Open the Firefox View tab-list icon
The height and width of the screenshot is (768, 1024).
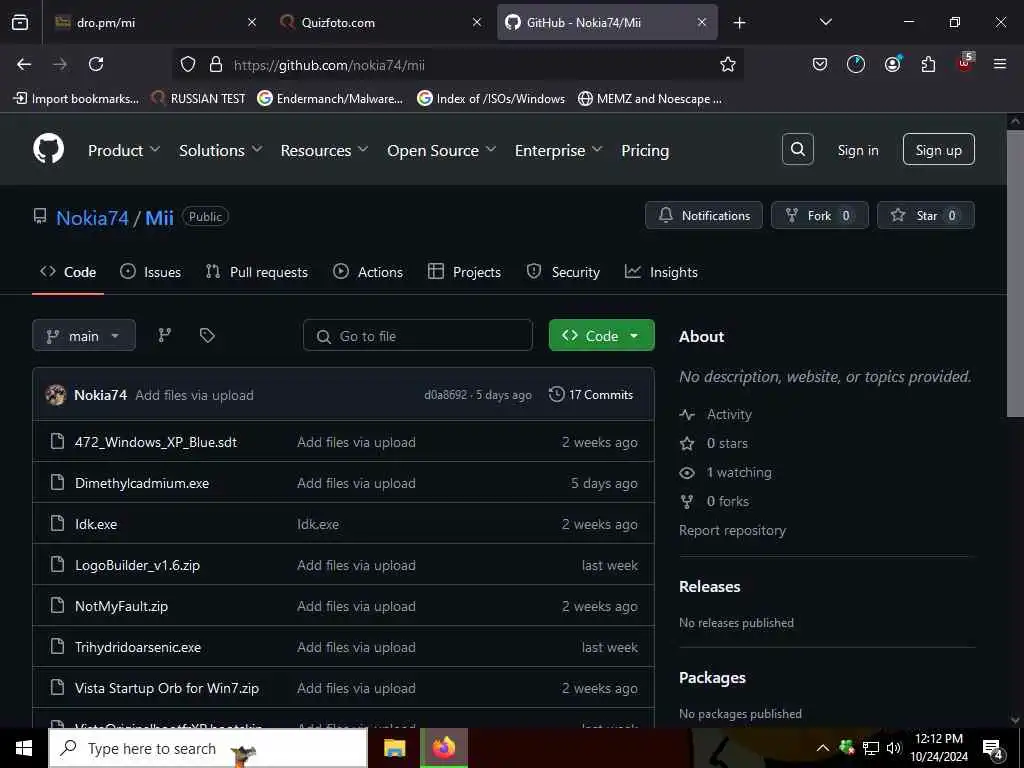(20, 22)
